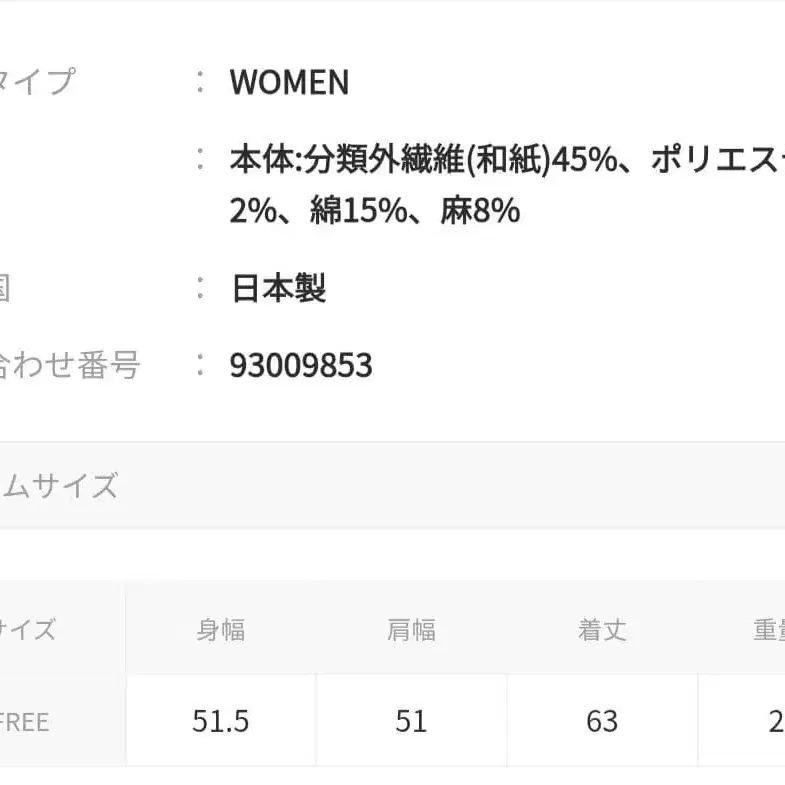Click the 合わせ番号 row label
Viewport: 785px width, 785px height.
point(68,365)
